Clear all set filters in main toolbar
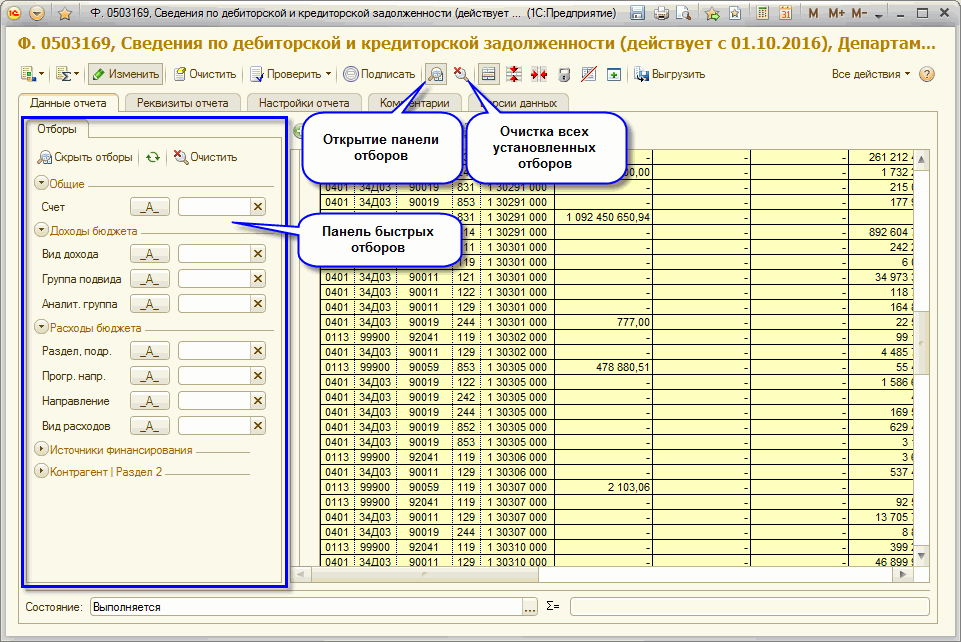Screen dimensions: 961x642 click(x=461, y=74)
